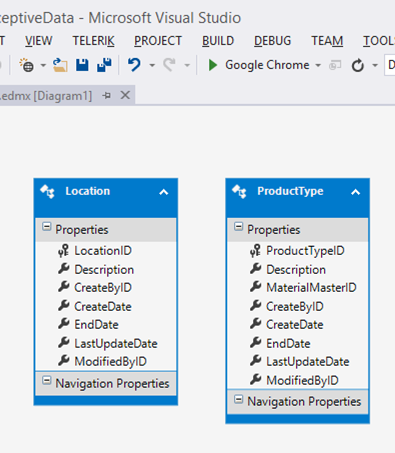
Task: Click wrench icon beside Location LastUpdateDate
Action: coord(64,343)
